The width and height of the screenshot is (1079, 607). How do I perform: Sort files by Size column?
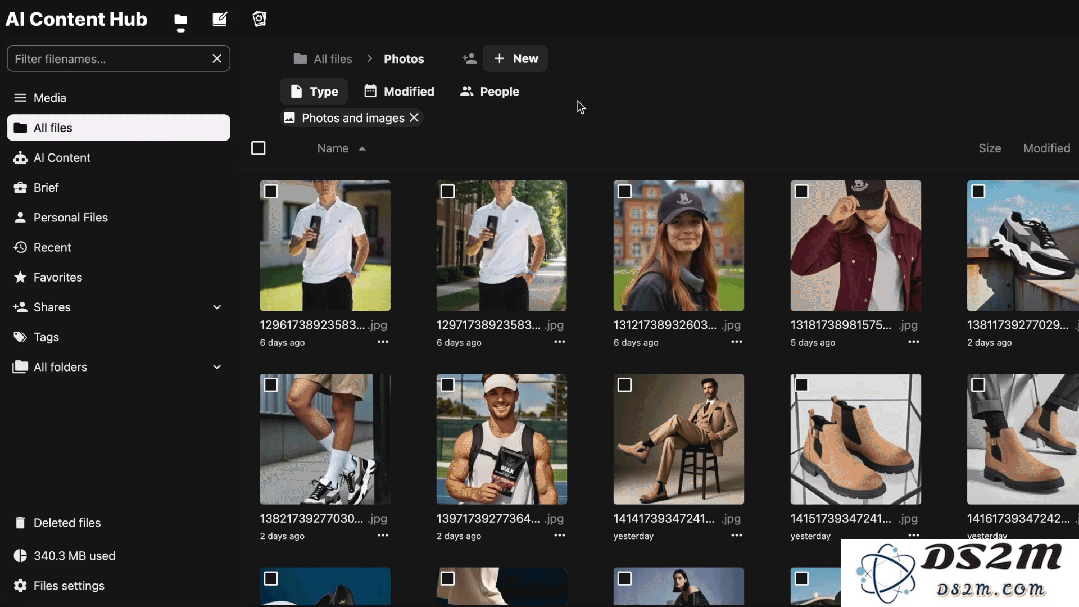point(990,148)
